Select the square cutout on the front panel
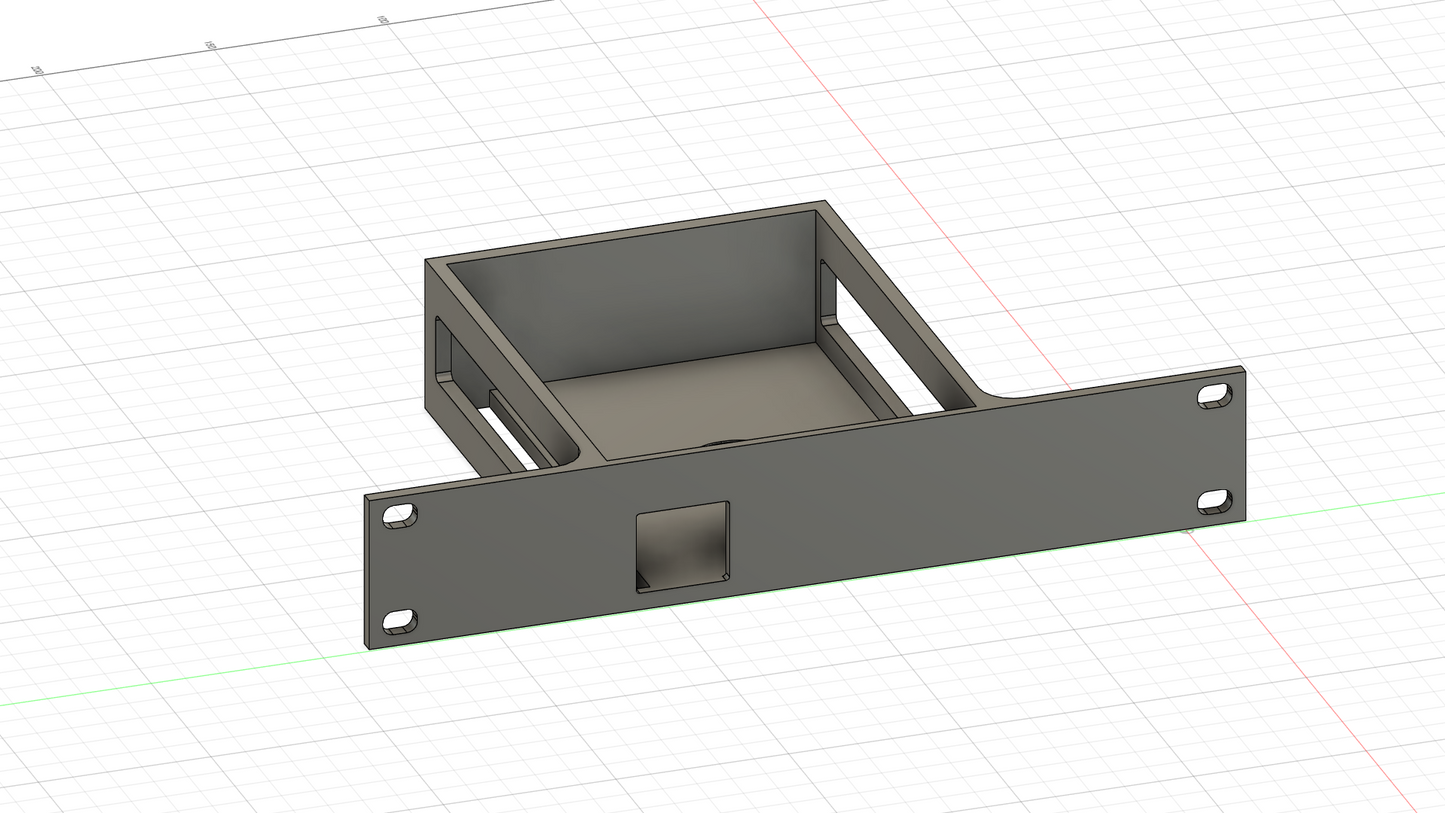 pyautogui.click(x=680, y=543)
